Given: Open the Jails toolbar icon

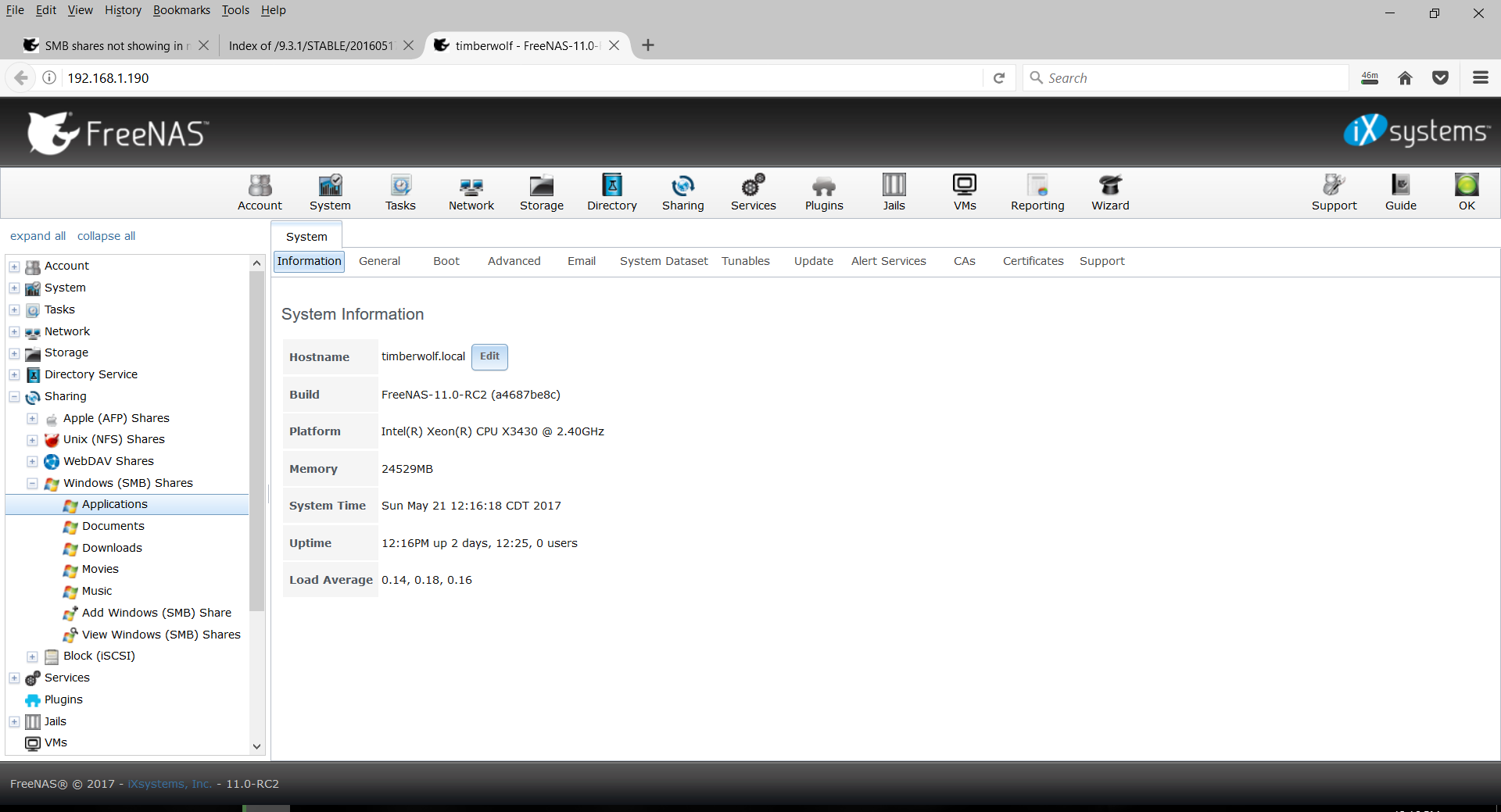Looking at the screenshot, I should tap(894, 192).
